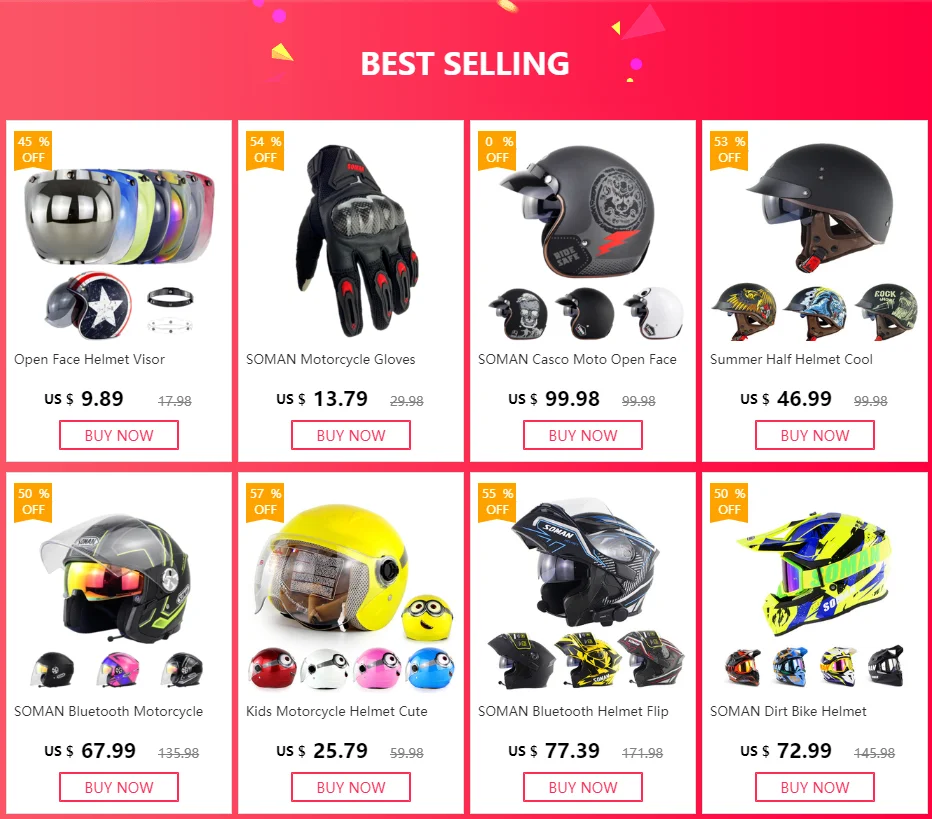Open the black motorcycle glove image
932x819 pixels.
357,240
